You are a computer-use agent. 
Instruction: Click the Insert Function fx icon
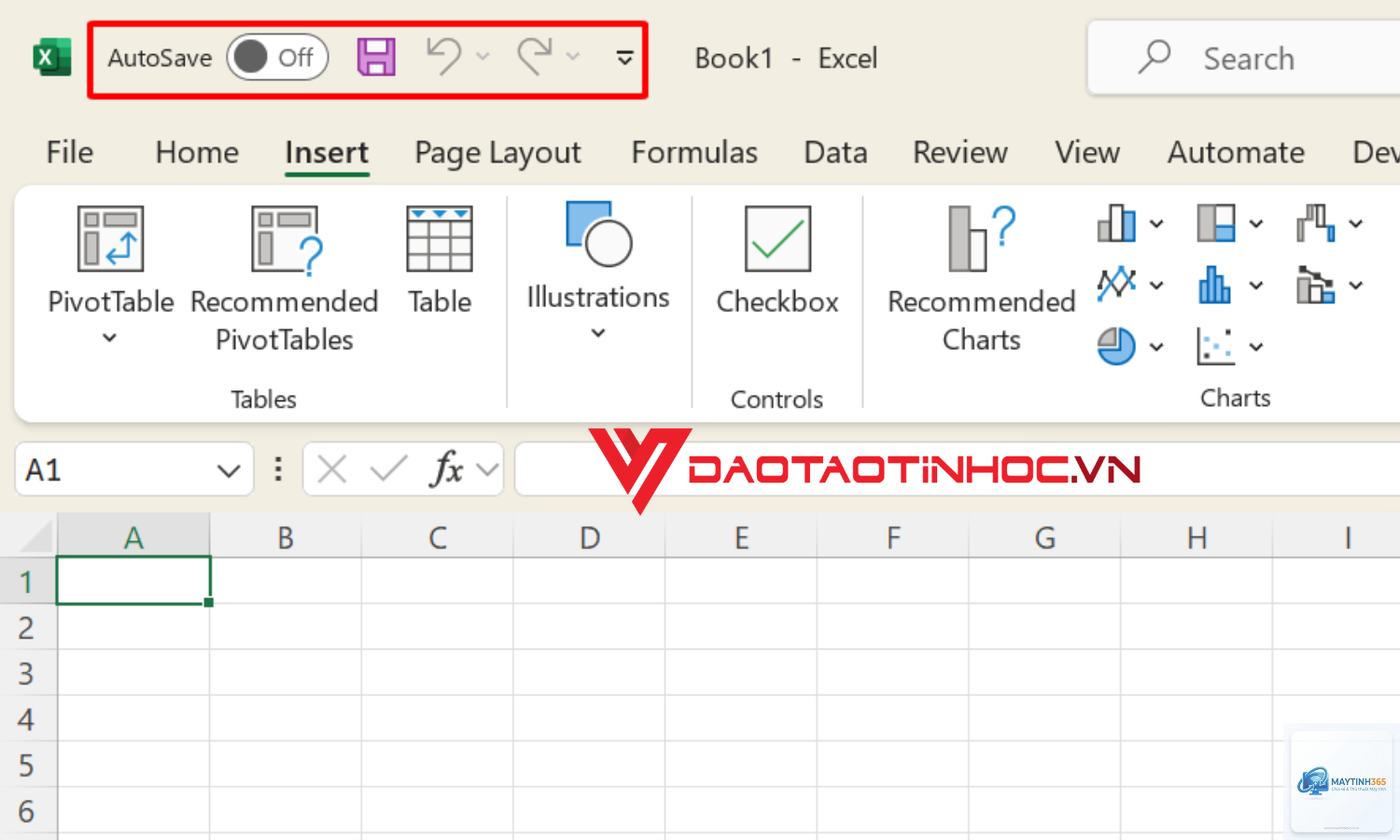pos(447,469)
